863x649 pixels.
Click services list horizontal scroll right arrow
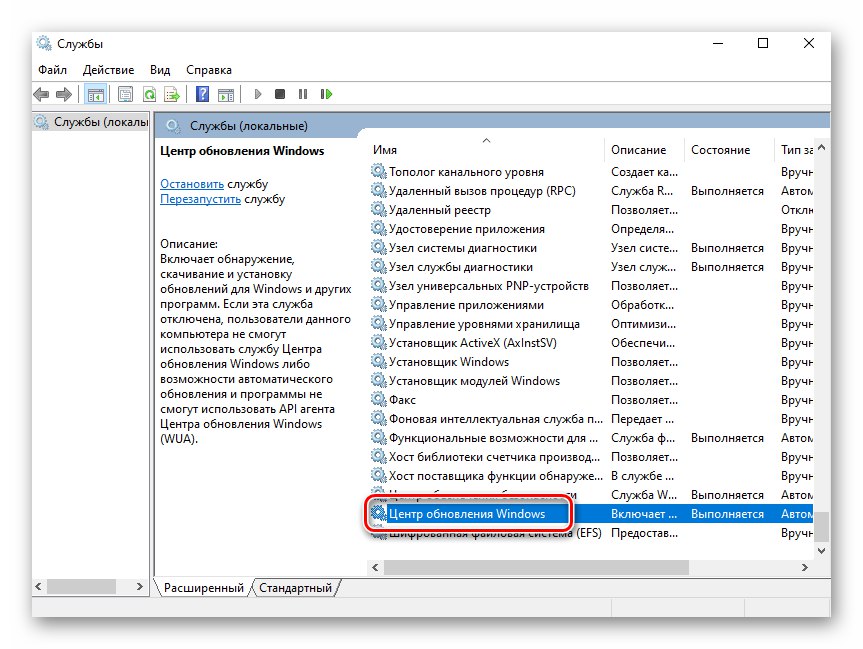pyautogui.click(x=805, y=567)
